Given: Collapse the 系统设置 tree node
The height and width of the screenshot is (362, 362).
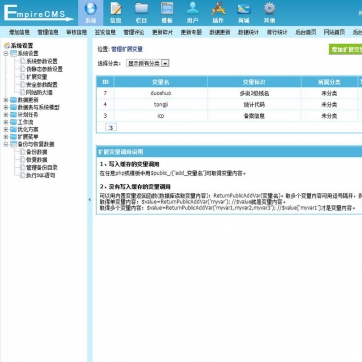Looking at the screenshot, I should (x=6, y=53).
